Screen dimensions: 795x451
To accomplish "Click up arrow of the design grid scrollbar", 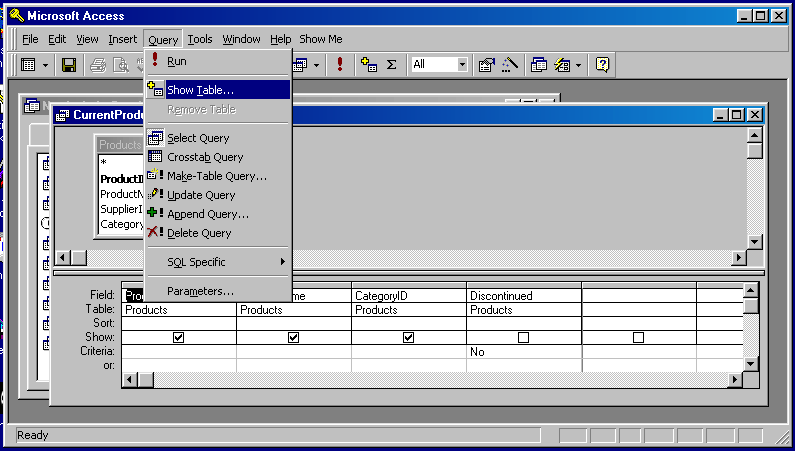I will click(x=750, y=290).
